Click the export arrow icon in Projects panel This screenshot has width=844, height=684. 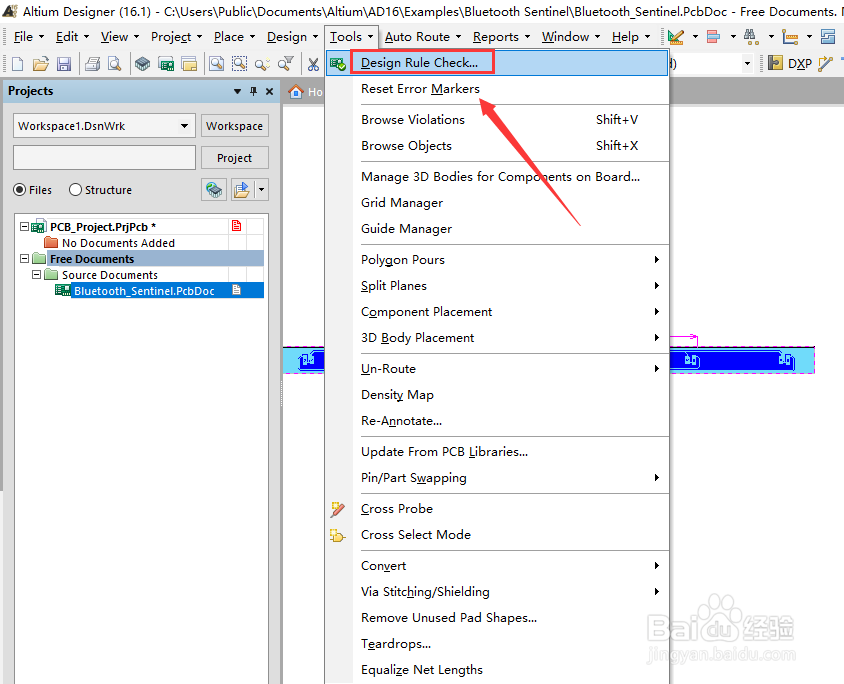coord(242,189)
